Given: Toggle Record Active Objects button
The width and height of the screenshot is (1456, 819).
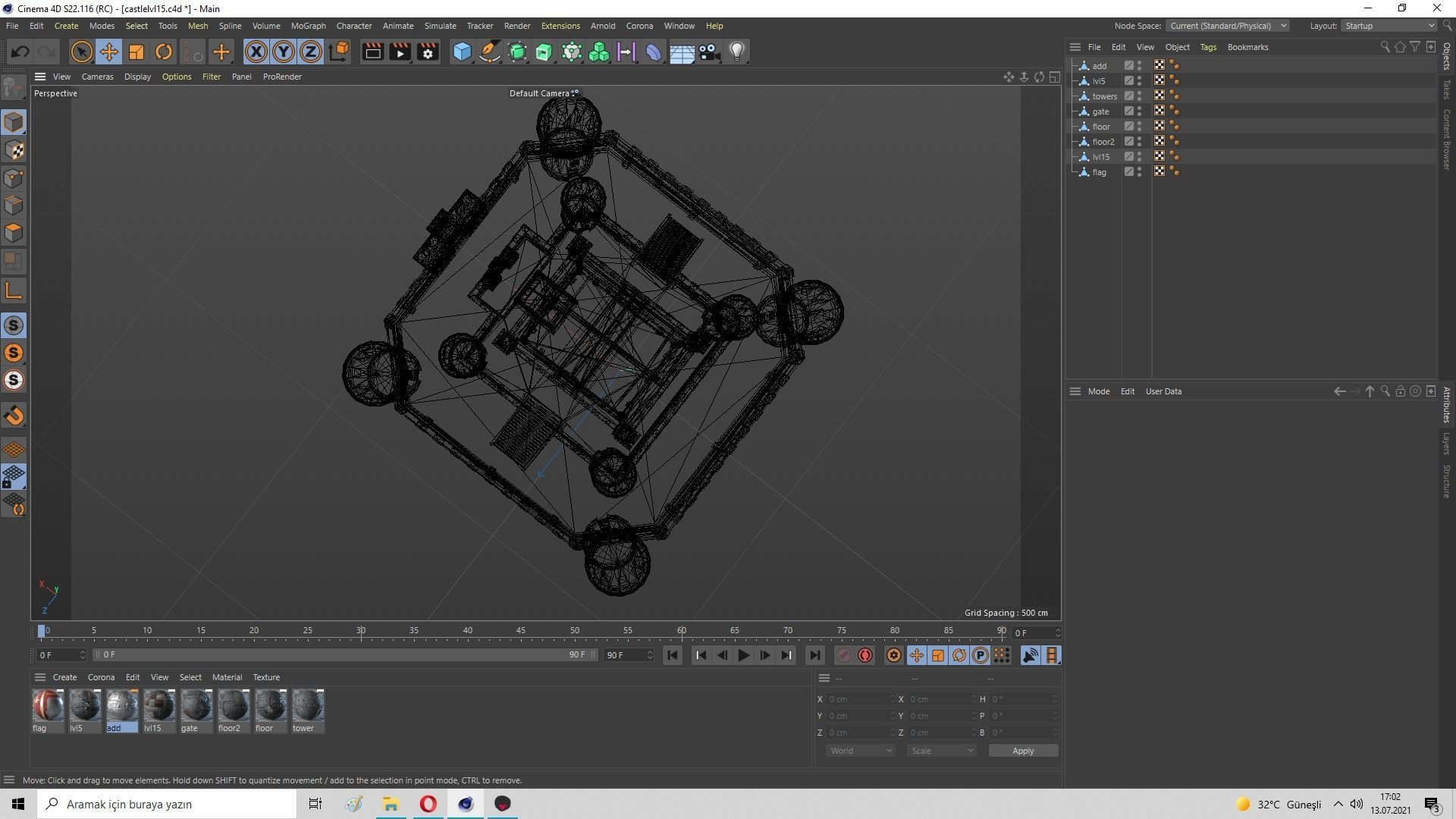Looking at the screenshot, I should pyautogui.click(x=843, y=655).
